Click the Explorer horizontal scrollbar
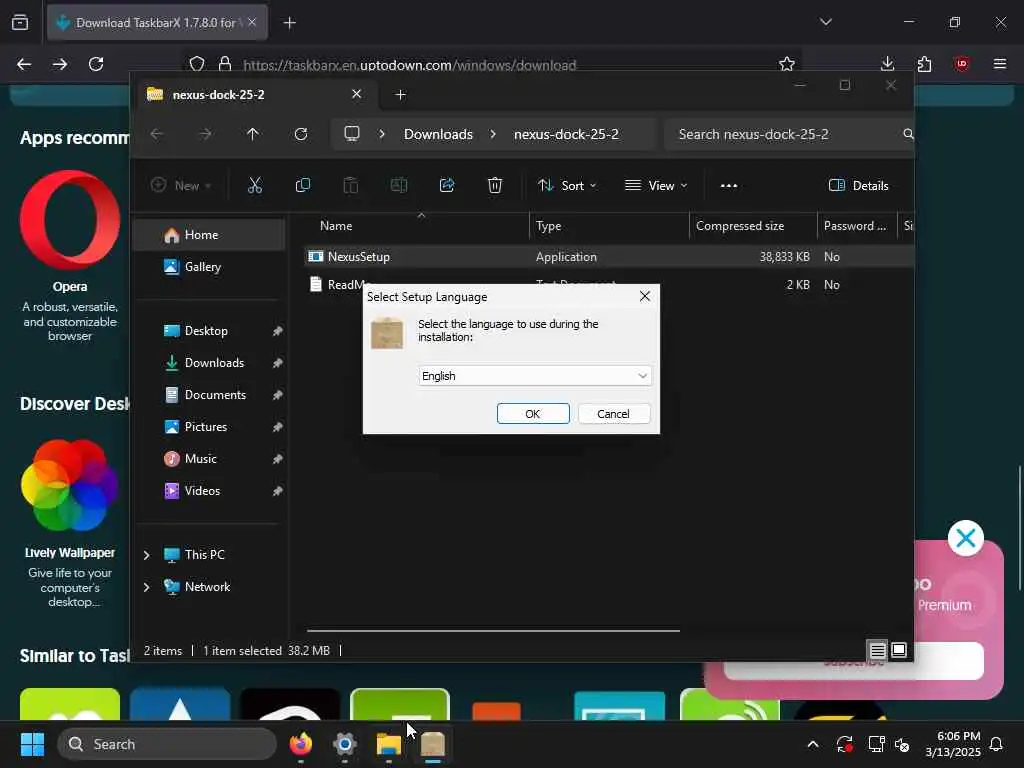The height and width of the screenshot is (768, 1024). point(493,631)
